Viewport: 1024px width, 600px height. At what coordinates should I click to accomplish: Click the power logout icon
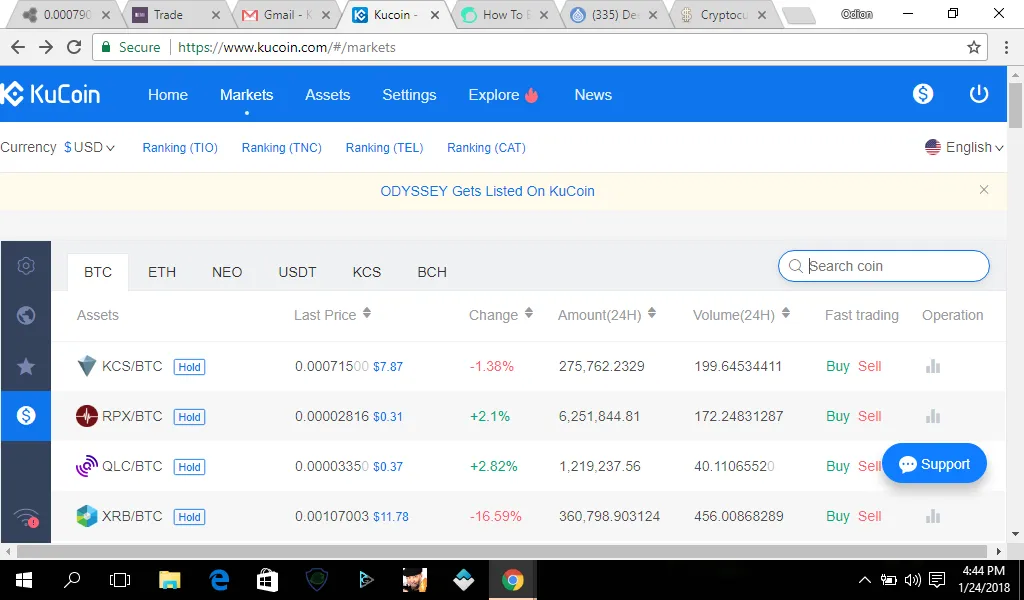pyautogui.click(x=978, y=94)
